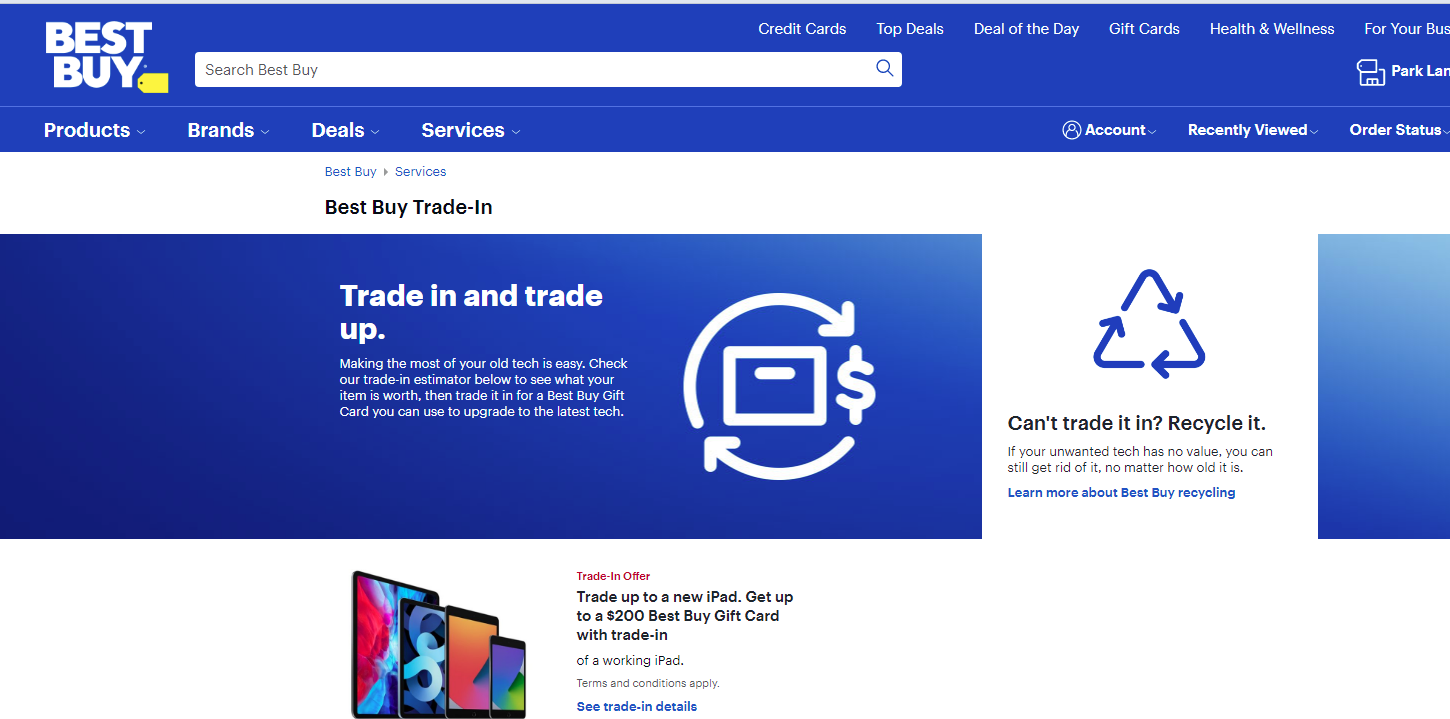Click the Park Lane store name
1450x719 pixels.
click(x=1420, y=71)
